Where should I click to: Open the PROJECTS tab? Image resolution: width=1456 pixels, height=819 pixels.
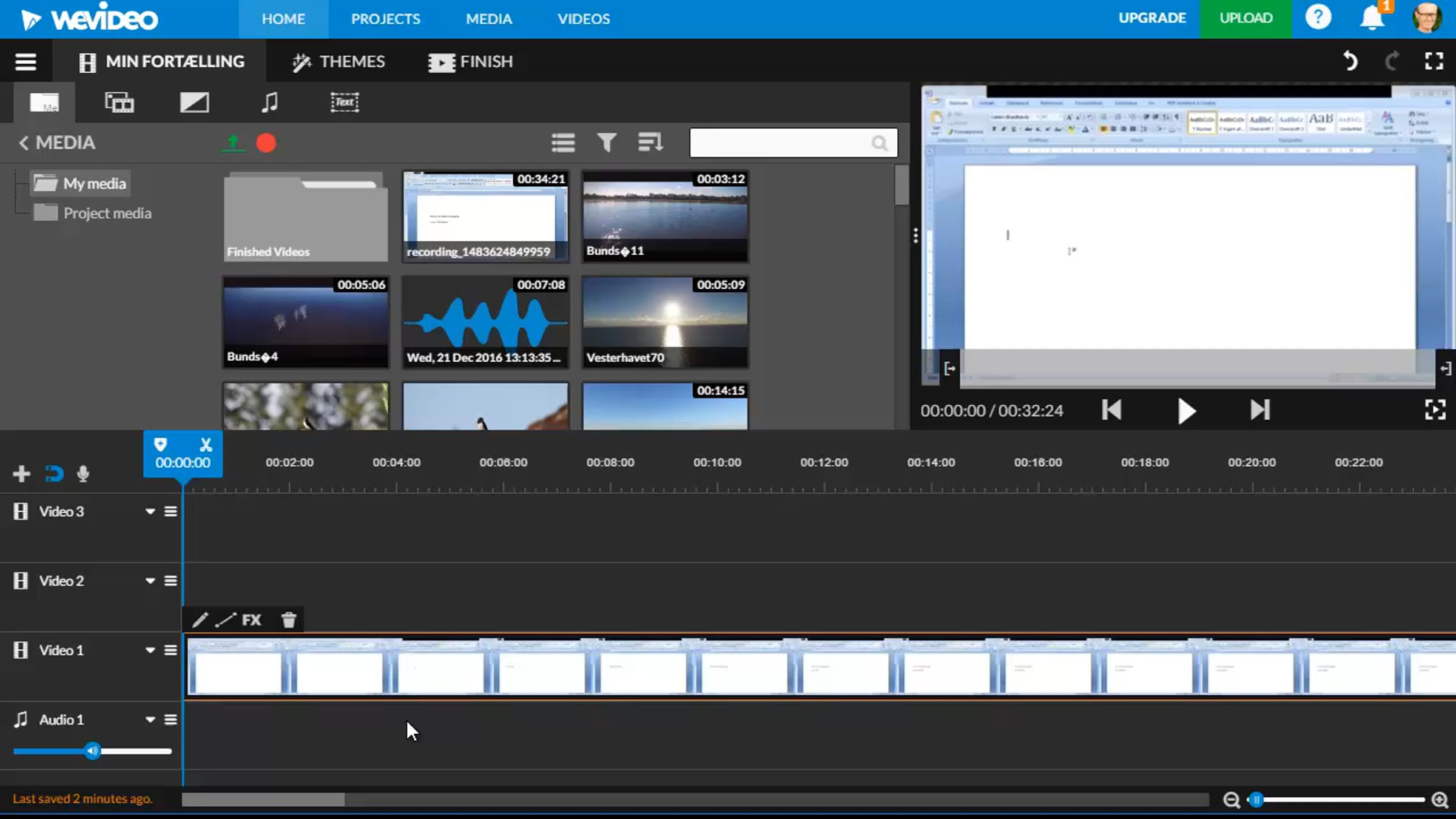coord(385,19)
